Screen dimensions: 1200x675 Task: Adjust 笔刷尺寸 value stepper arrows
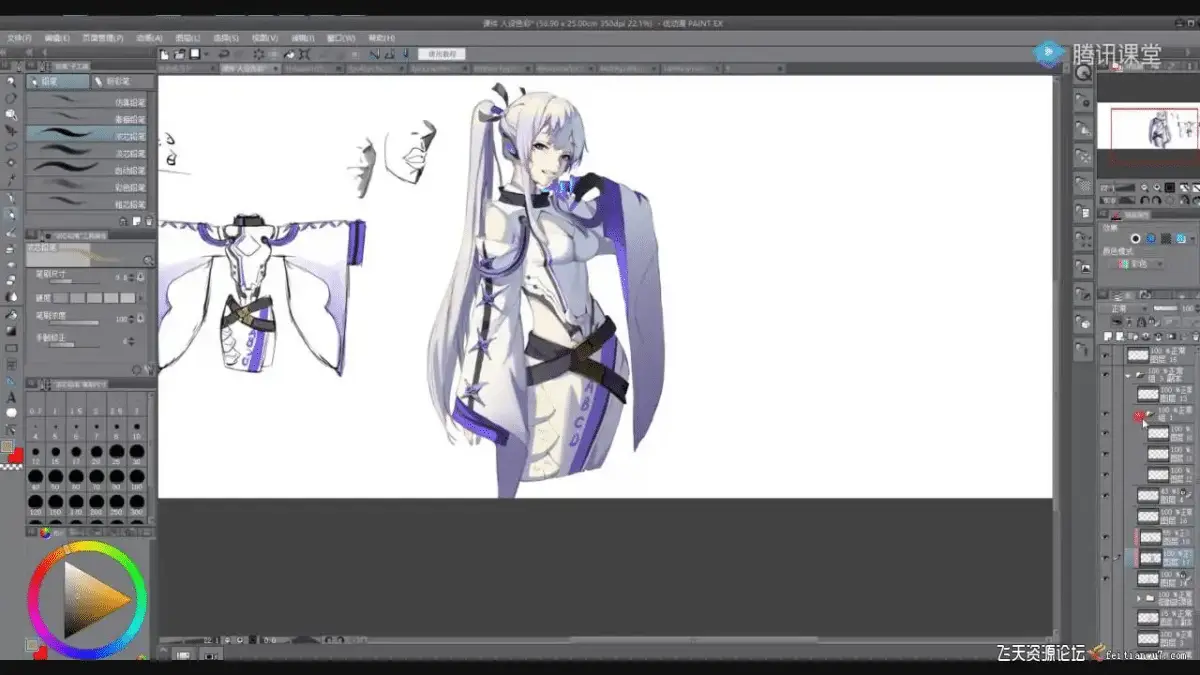click(x=131, y=277)
